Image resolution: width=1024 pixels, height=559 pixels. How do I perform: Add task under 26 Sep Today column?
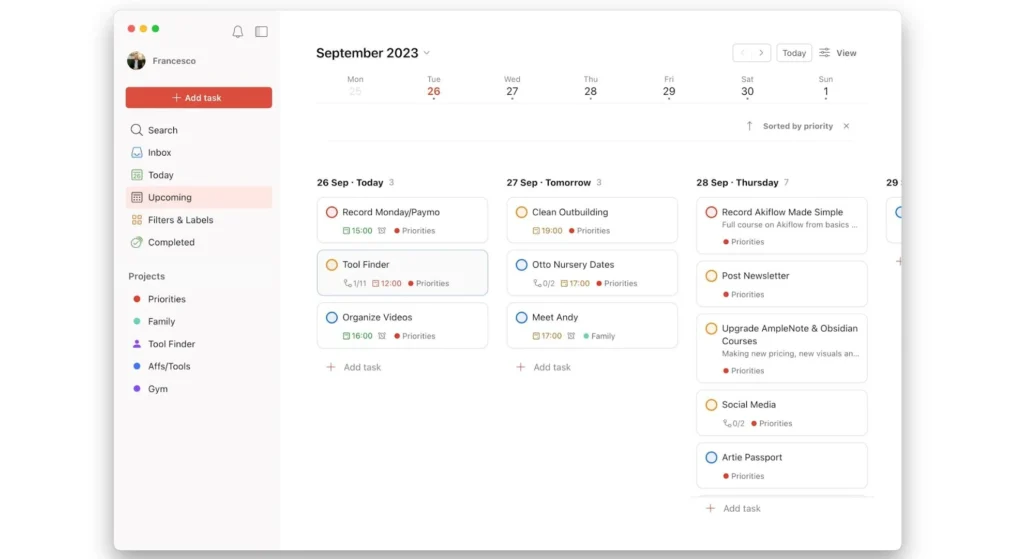click(353, 367)
